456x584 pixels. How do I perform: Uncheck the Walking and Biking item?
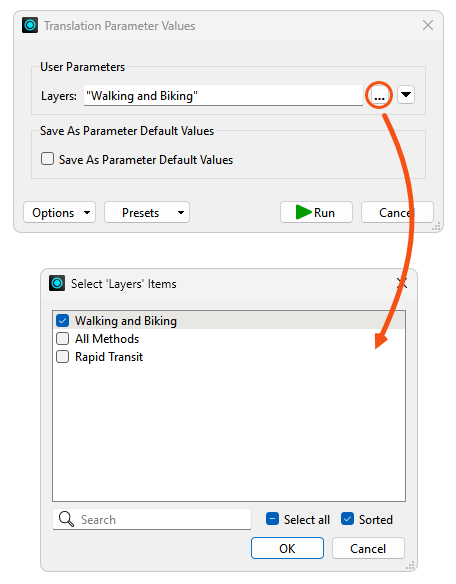click(x=63, y=320)
